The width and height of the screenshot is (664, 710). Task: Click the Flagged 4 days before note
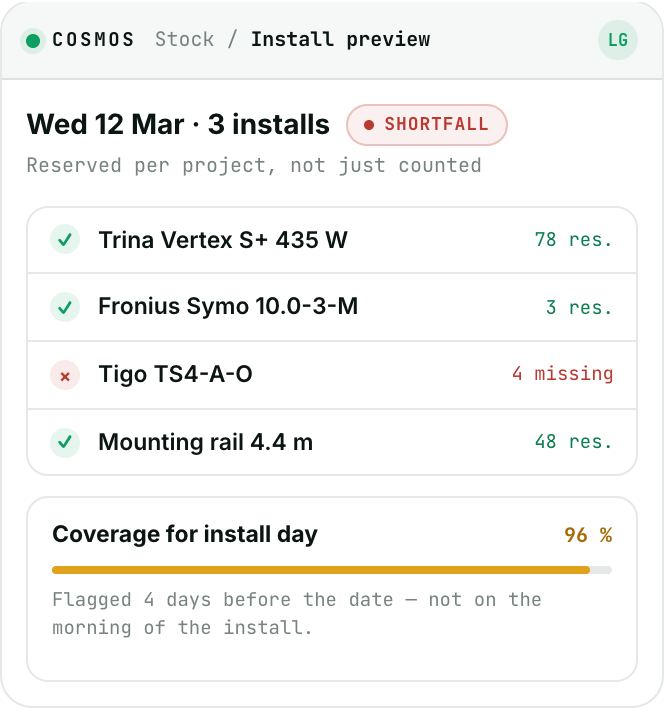pyautogui.click(x=297, y=614)
